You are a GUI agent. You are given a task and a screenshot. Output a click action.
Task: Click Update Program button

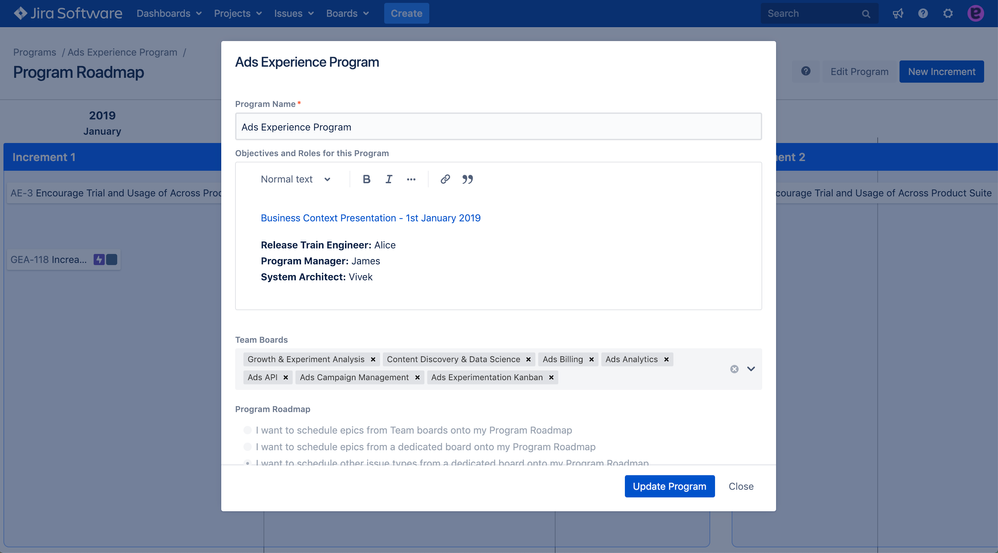(x=670, y=486)
